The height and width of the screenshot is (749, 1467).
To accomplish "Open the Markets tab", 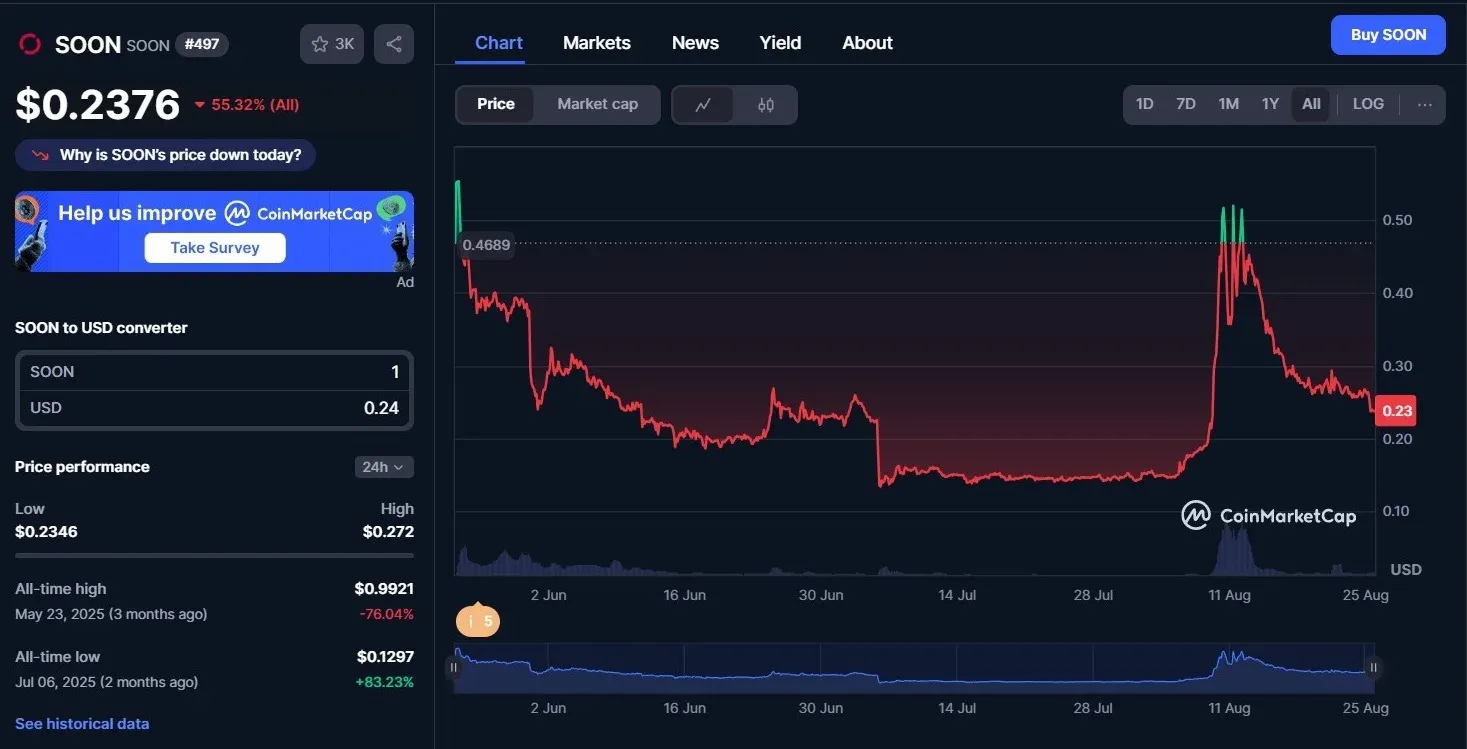I will coord(597,43).
